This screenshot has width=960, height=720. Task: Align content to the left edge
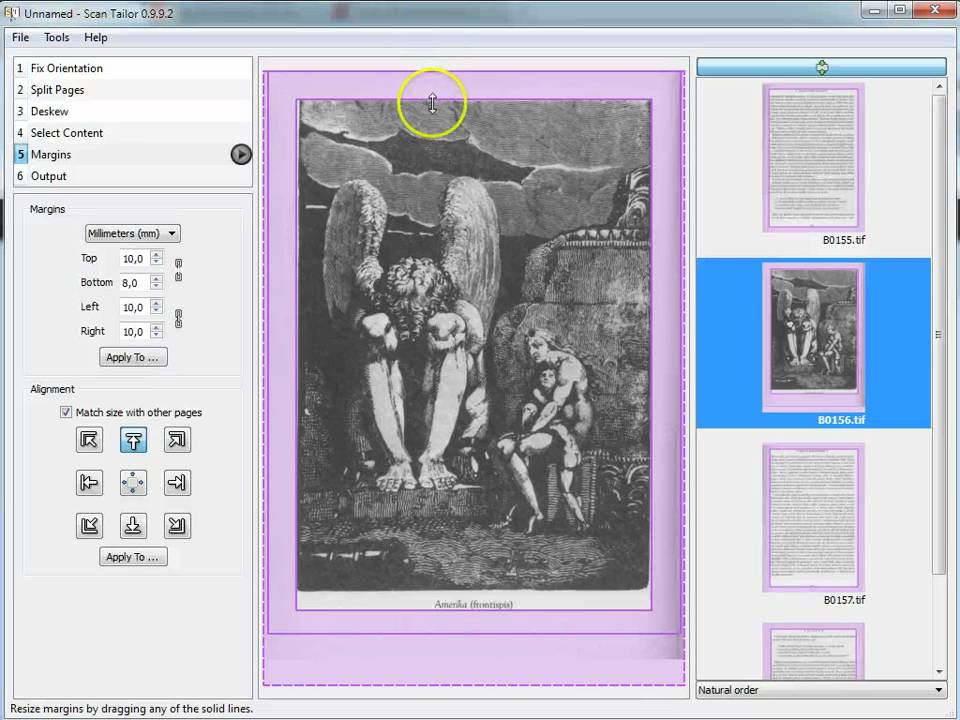coord(89,482)
